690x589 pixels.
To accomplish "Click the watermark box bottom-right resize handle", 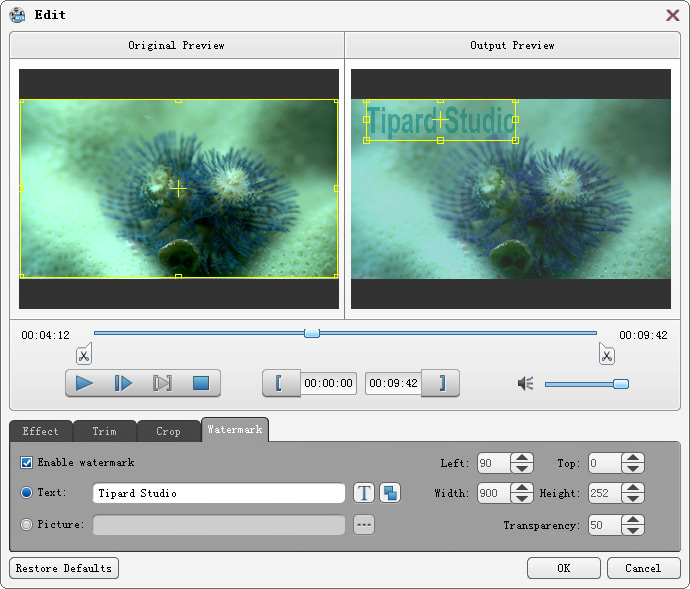I will coord(515,140).
